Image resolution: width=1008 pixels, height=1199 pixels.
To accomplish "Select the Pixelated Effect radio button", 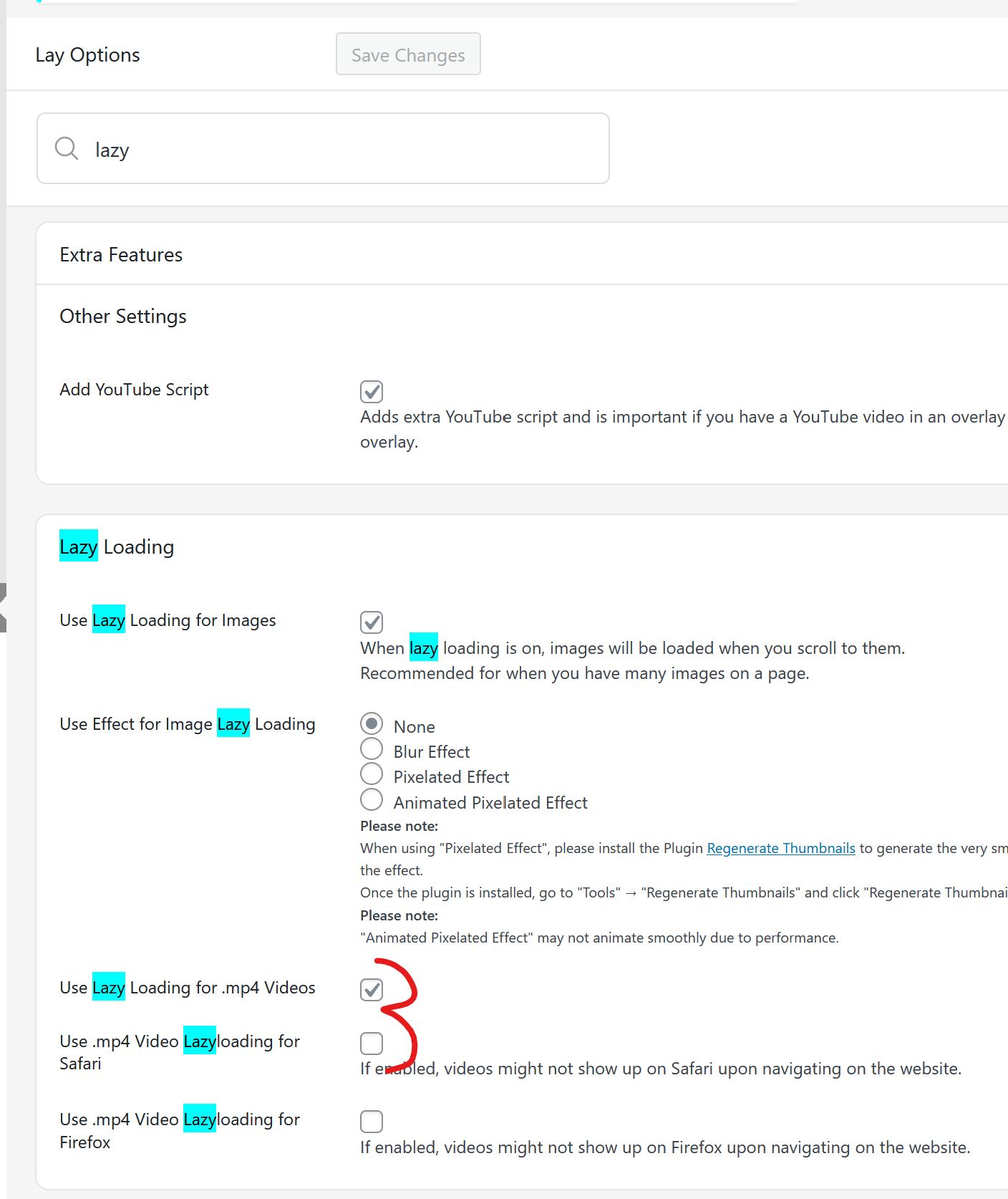I will click(x=372, y=774).
